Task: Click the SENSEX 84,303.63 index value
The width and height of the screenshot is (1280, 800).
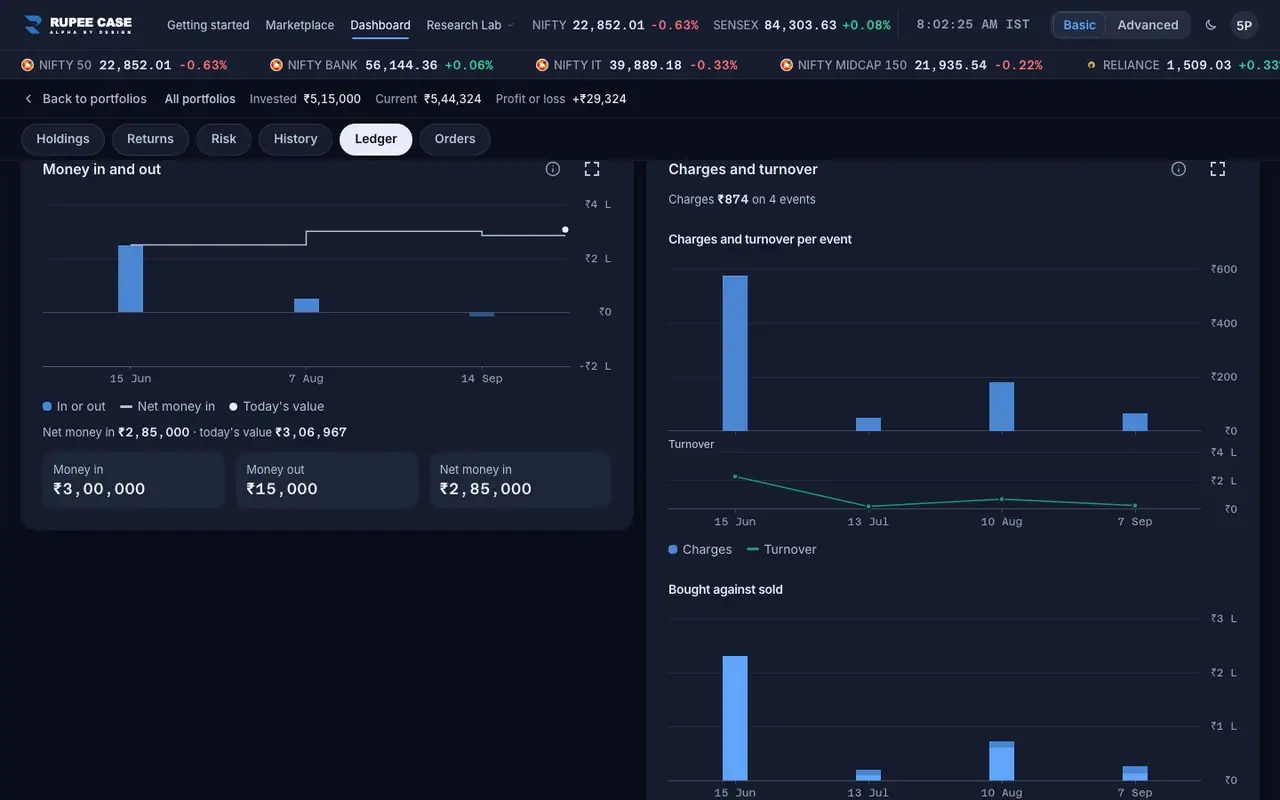Action: (800, 25)
